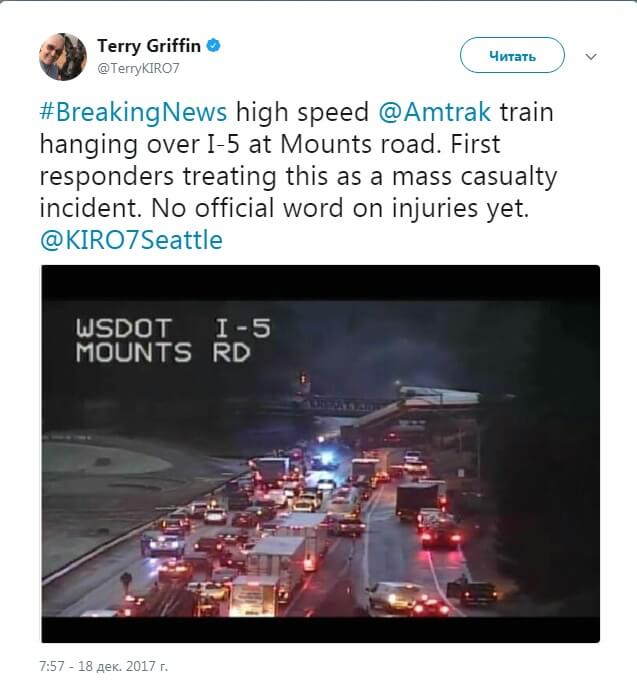Open the WSDOT traffic camera image

click(321, 454)
